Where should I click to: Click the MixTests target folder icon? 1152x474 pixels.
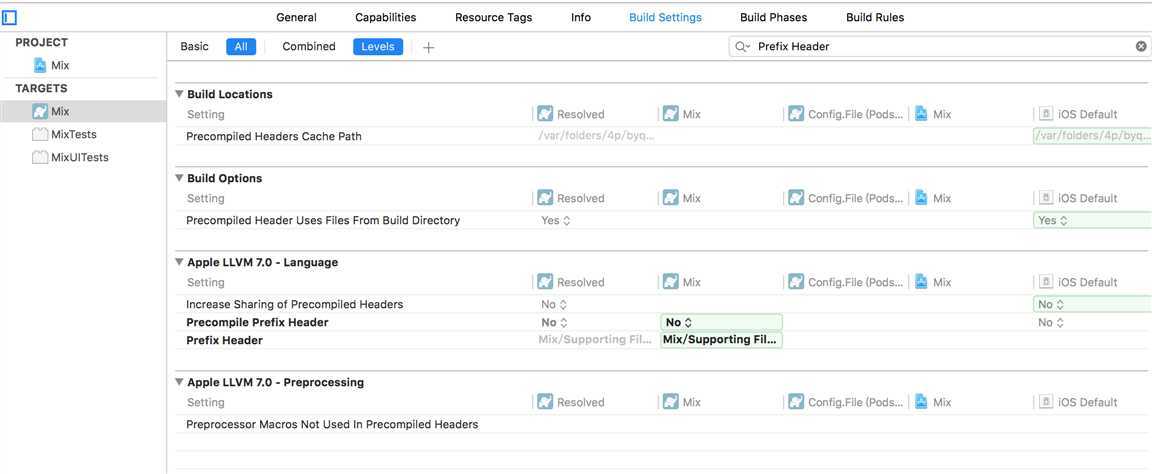pos(40,134)
